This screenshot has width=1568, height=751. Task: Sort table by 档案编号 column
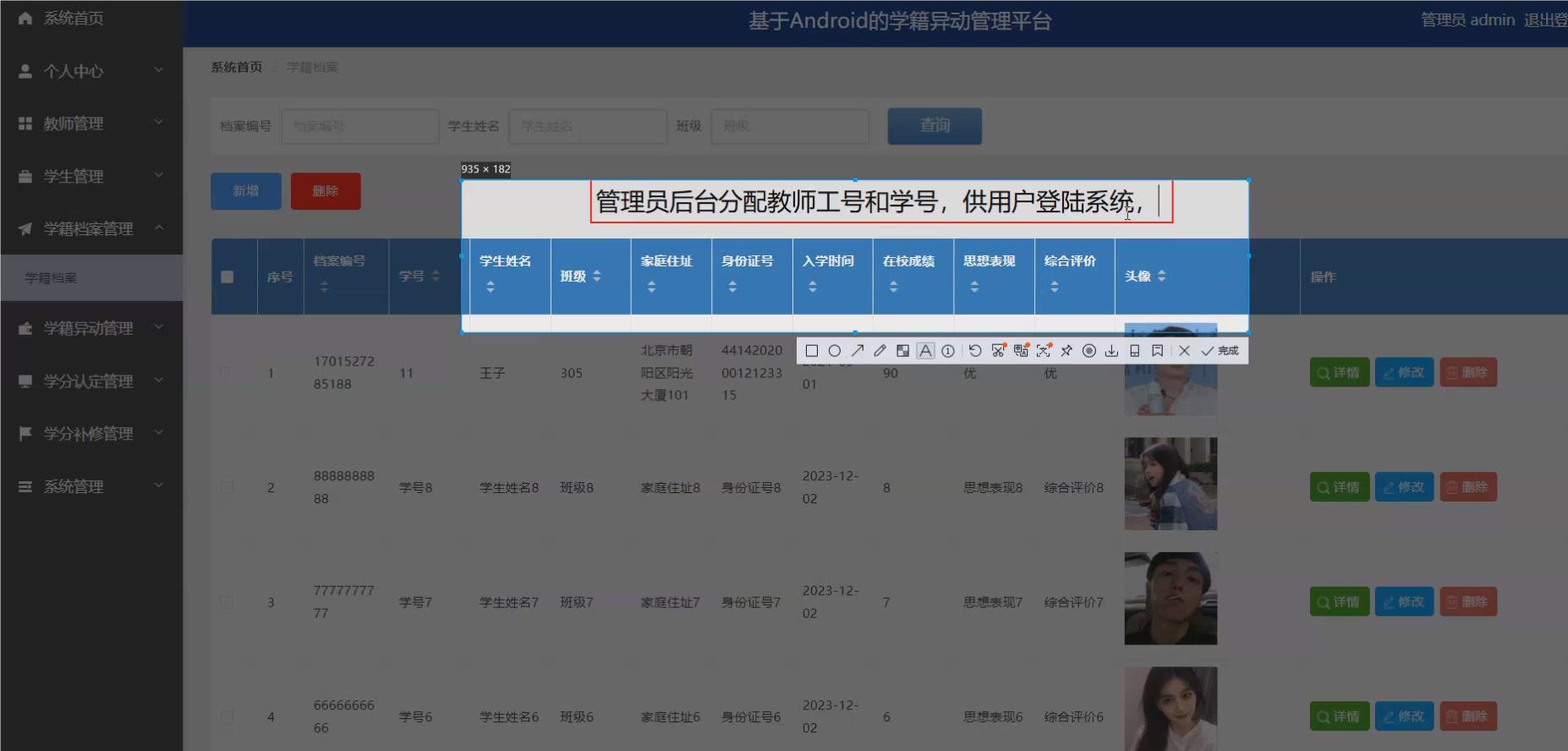(x=324, y=288)
